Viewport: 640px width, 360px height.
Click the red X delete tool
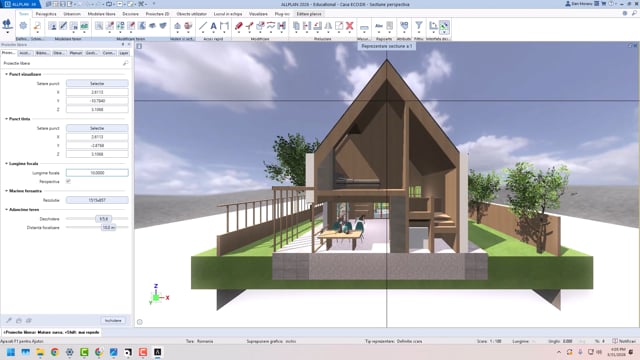point(350,26)
